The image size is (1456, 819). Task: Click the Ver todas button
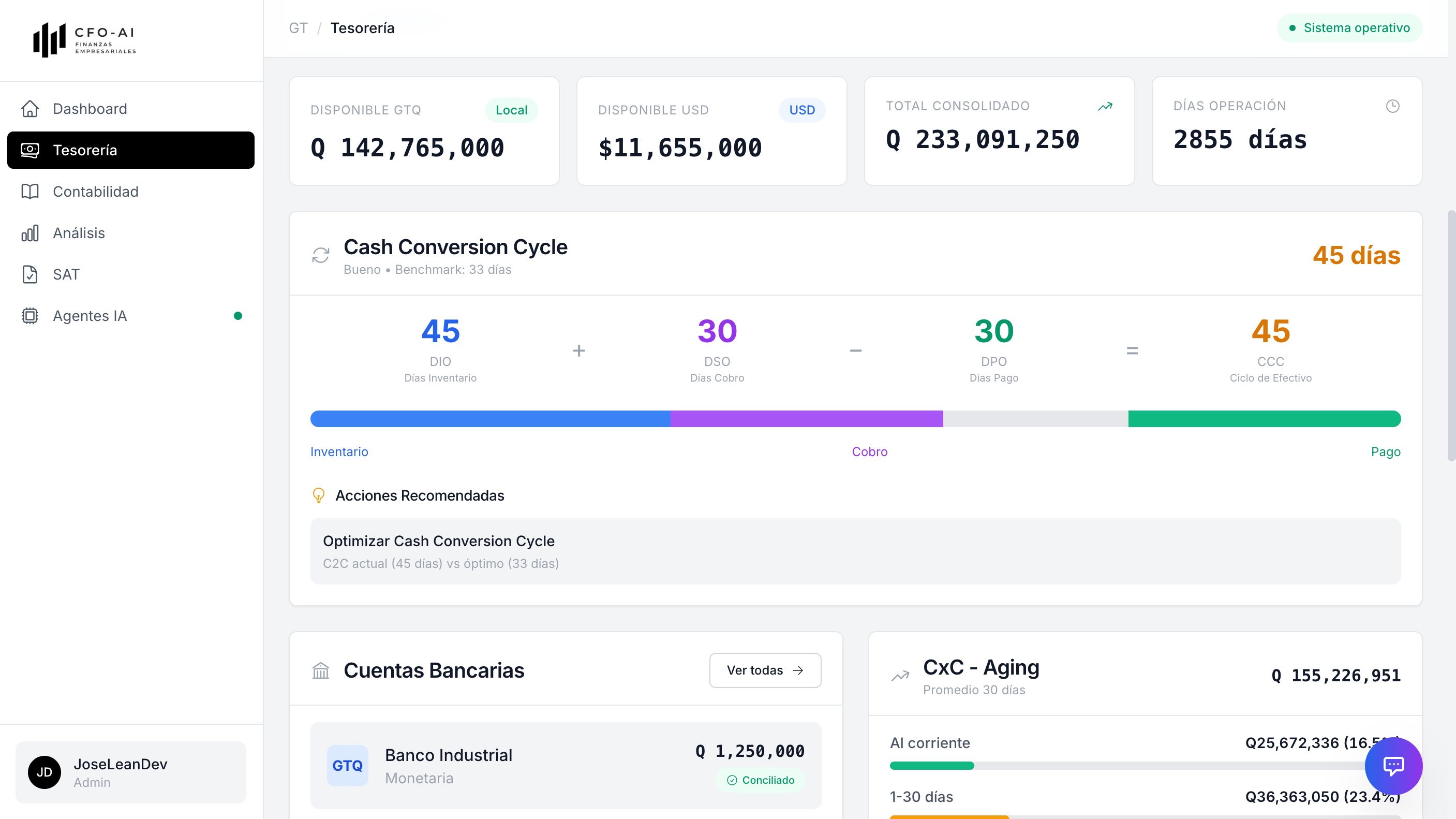pos(765,670)
